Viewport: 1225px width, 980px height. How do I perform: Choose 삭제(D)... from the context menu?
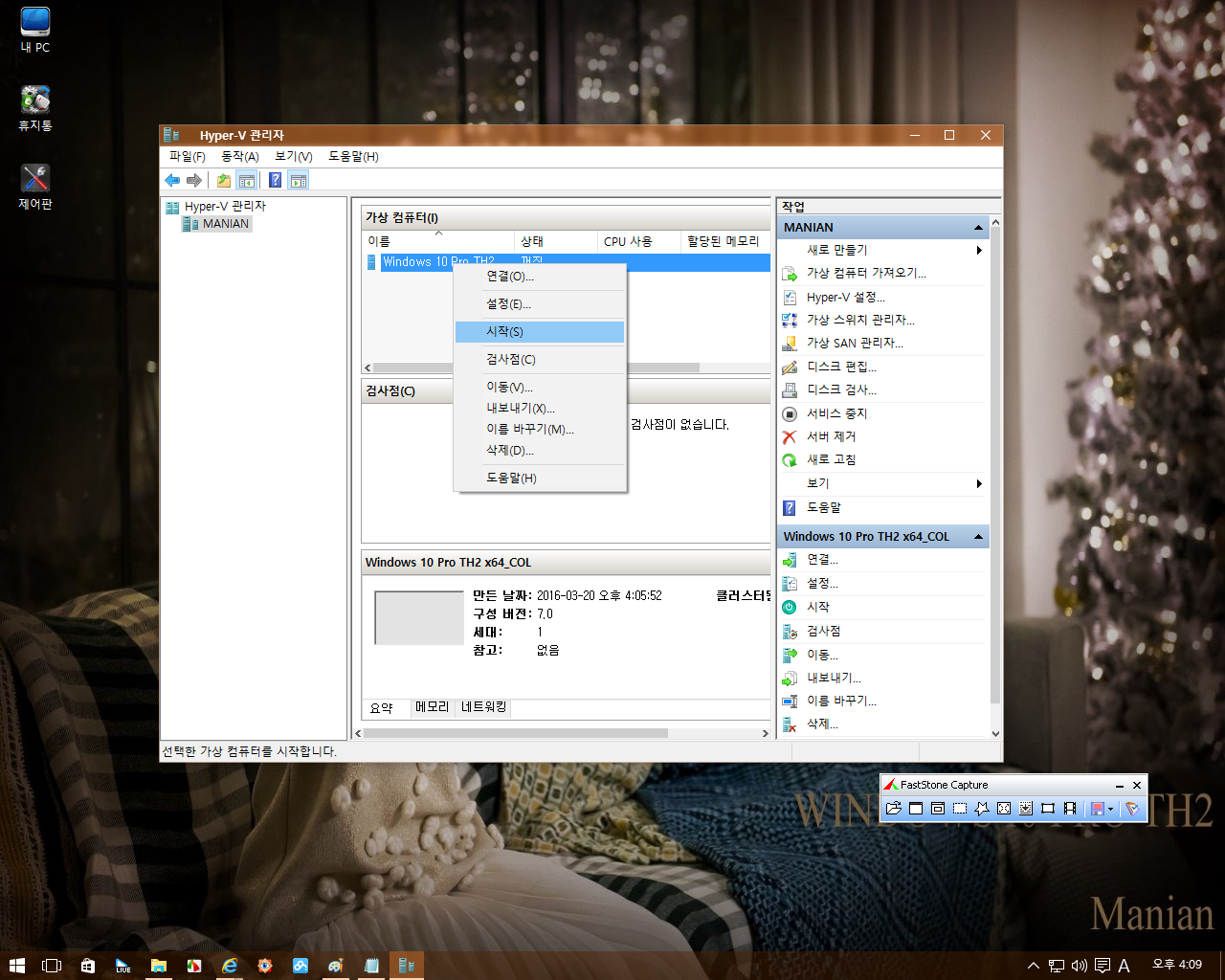coord(540,451)
